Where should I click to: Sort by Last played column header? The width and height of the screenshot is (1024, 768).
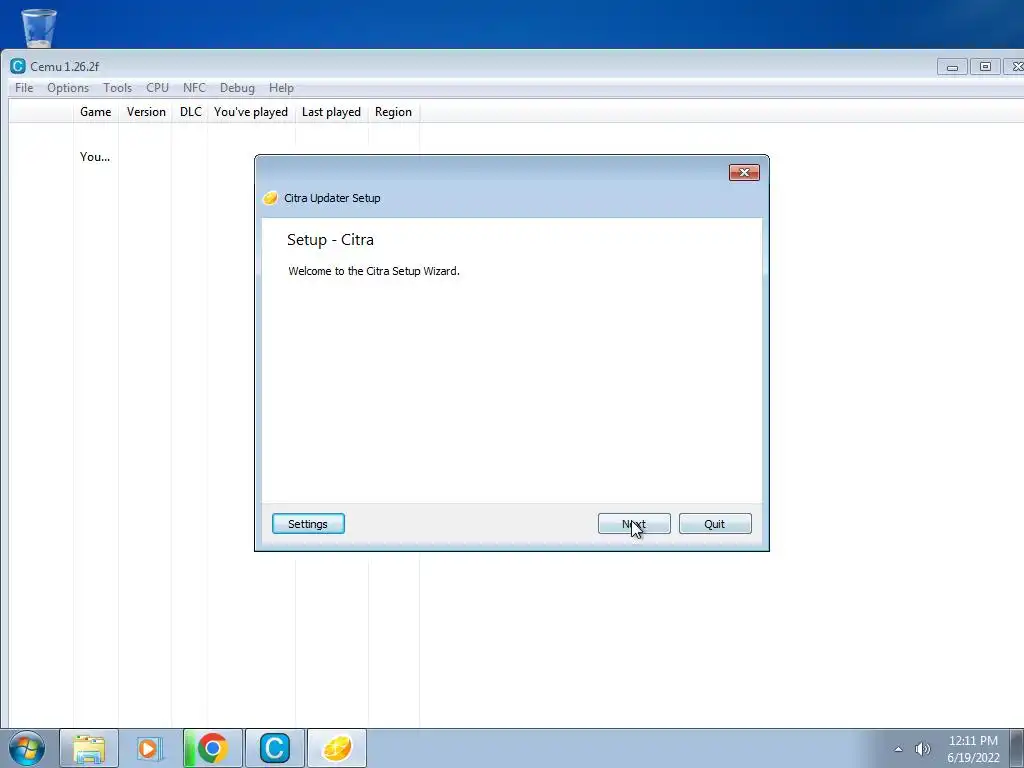[x=331, y=112]
